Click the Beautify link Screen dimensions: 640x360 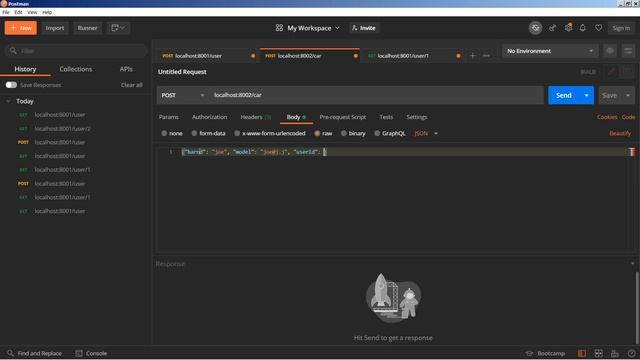click(x=620, y=133)
